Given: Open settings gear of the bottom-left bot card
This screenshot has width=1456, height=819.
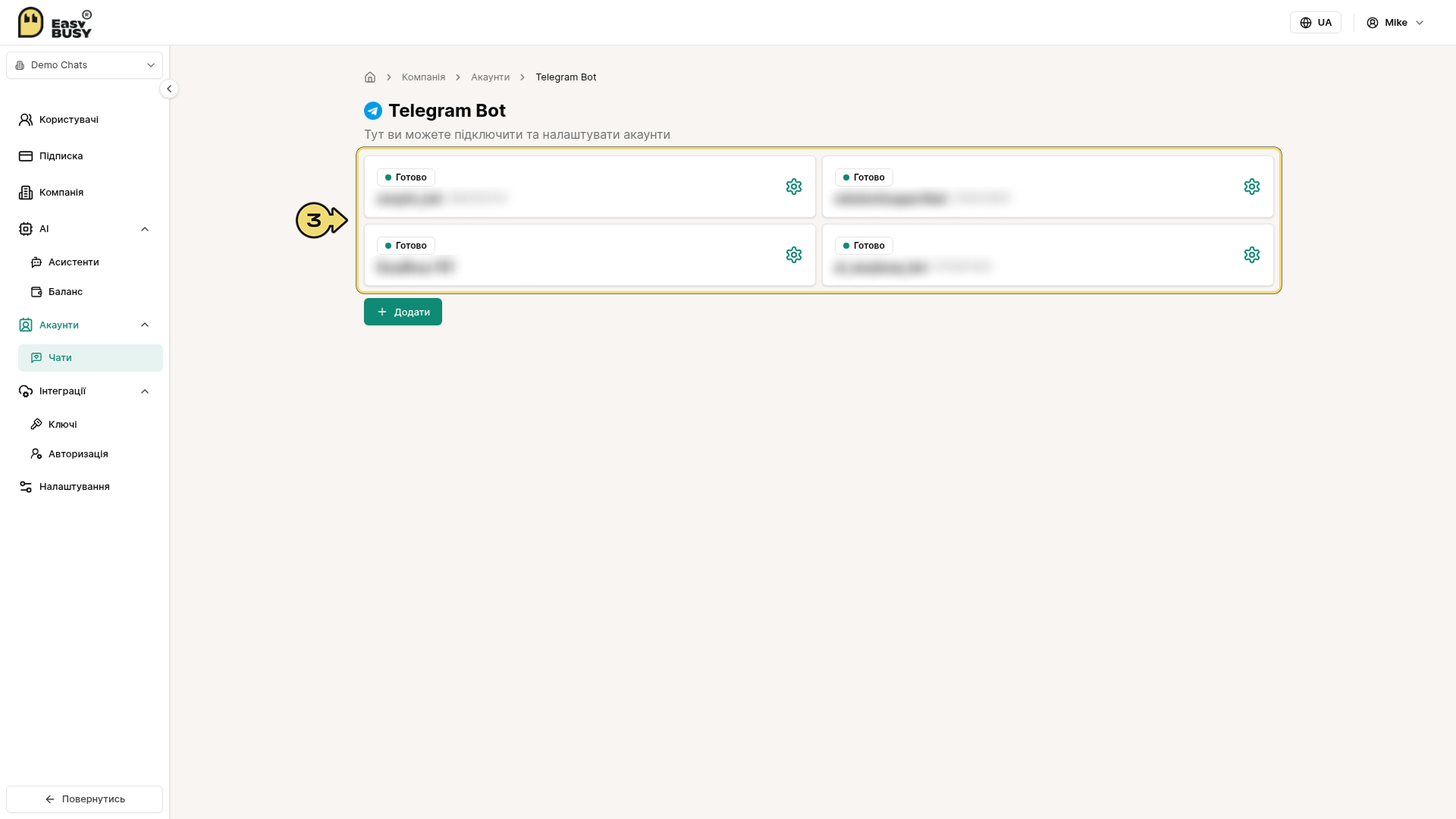Looking at the screenshot, I should tap(794, 255).
